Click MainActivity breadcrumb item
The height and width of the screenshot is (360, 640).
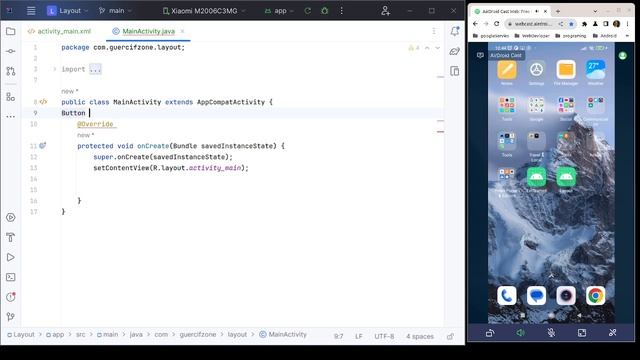pos(283,335)
